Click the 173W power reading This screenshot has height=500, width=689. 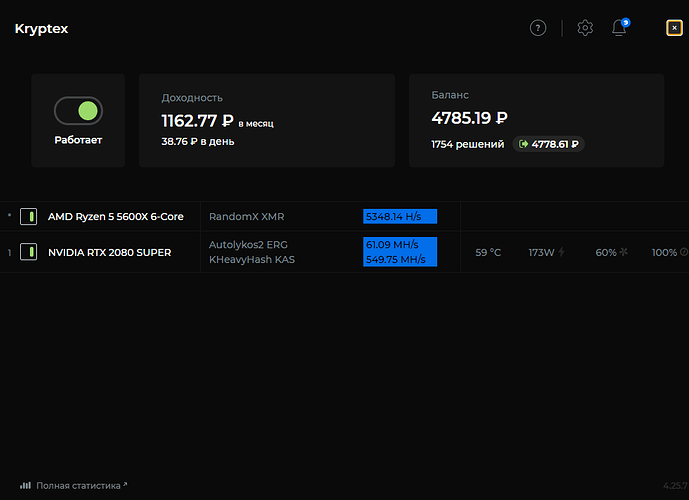(x=541, y=253)
